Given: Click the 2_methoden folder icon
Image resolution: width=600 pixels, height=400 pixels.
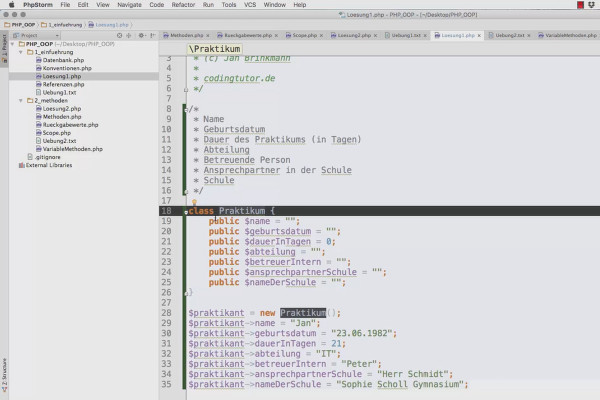Looking at the screenshot, I should point(30,101).
